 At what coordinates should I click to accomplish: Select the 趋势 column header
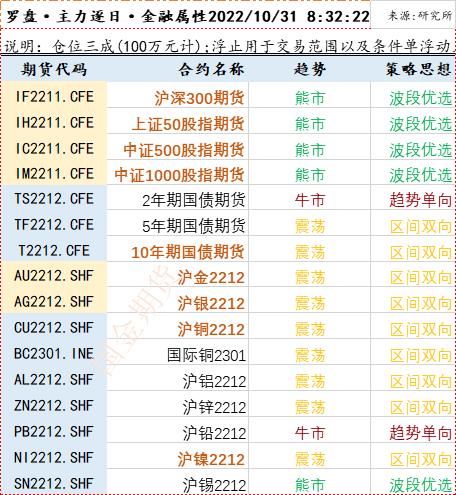(x=310, y=69)
